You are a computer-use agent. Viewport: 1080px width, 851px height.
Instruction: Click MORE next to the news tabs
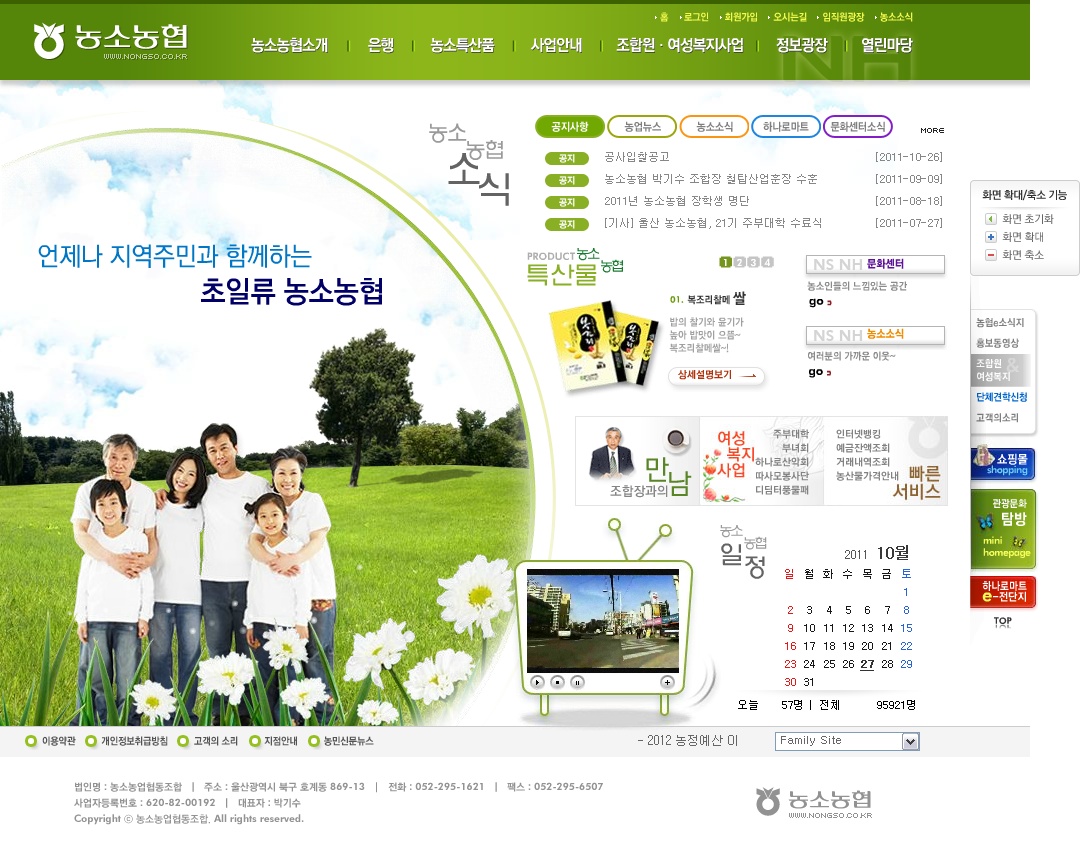pos(932,130)
